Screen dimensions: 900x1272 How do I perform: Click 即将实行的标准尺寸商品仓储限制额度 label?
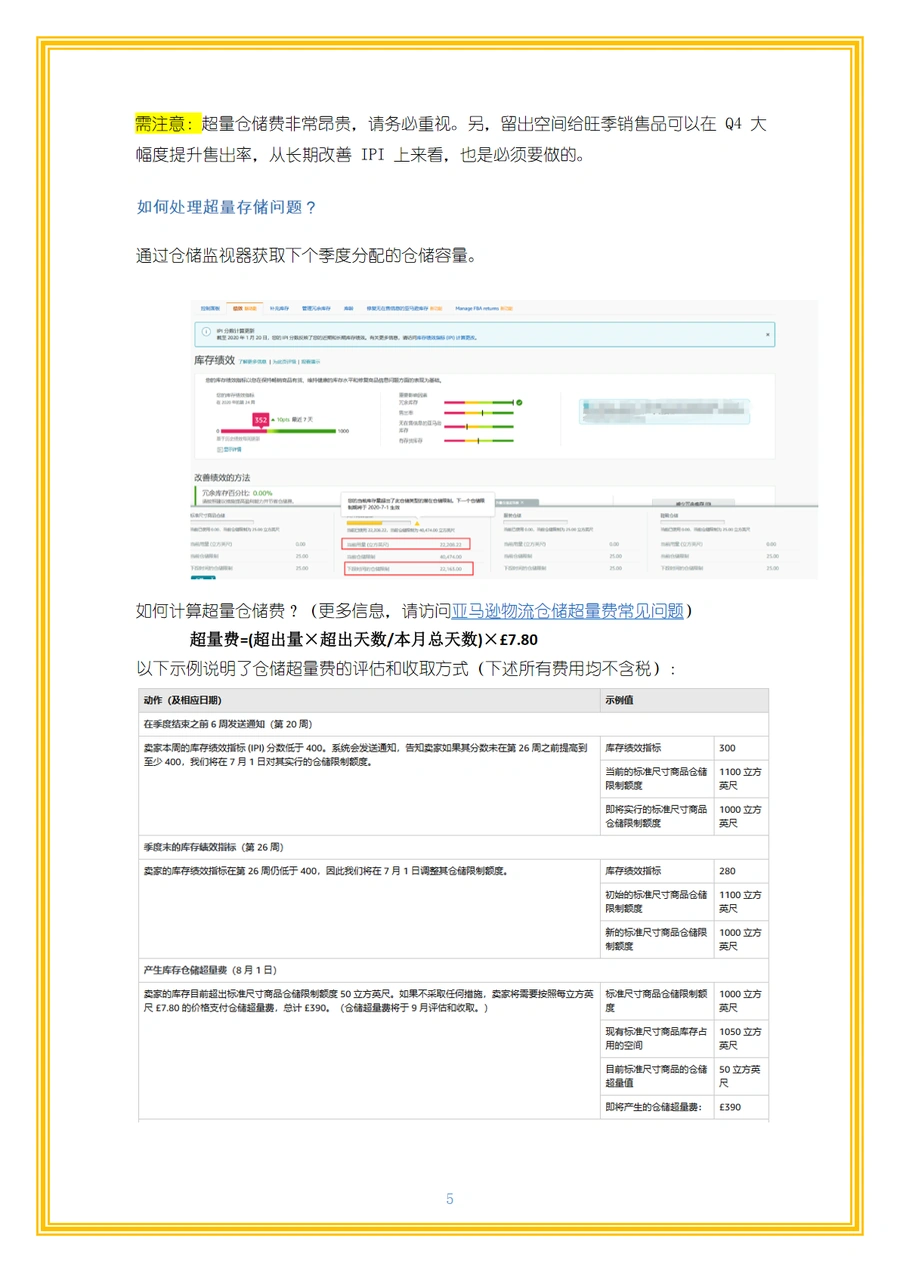coord(656,816)
